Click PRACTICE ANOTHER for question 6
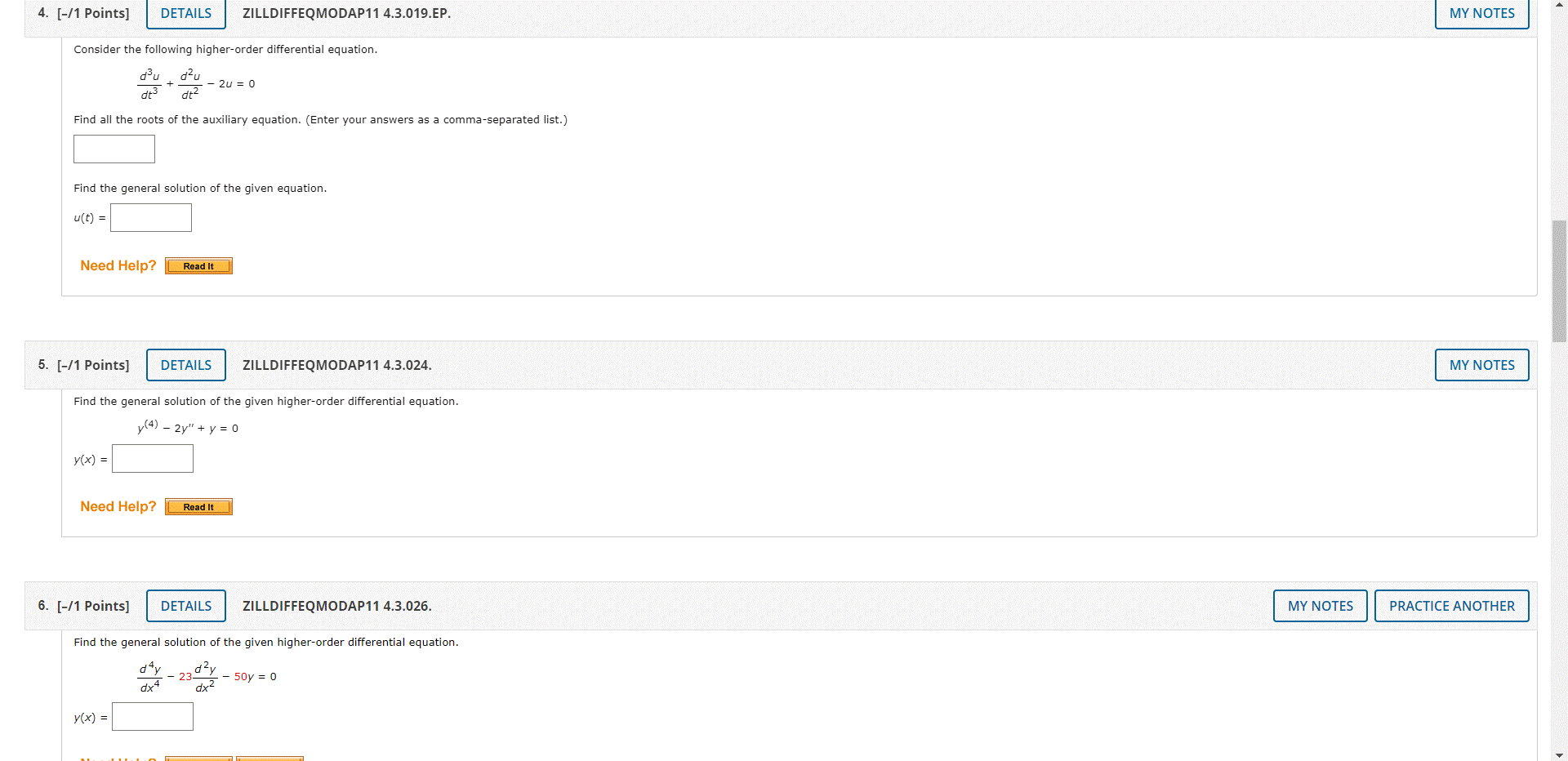This screenshot has width=1568, height=761. click(x=1451, y=606)
